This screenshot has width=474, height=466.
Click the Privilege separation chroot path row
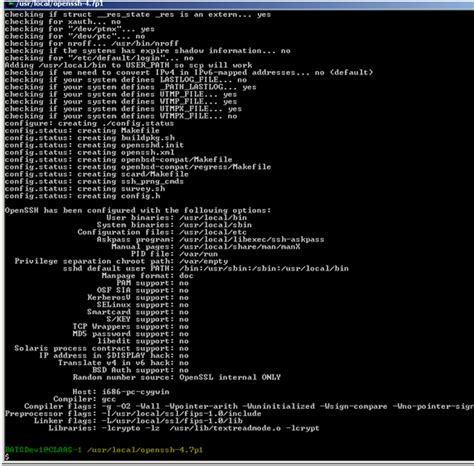coord(121,261)
